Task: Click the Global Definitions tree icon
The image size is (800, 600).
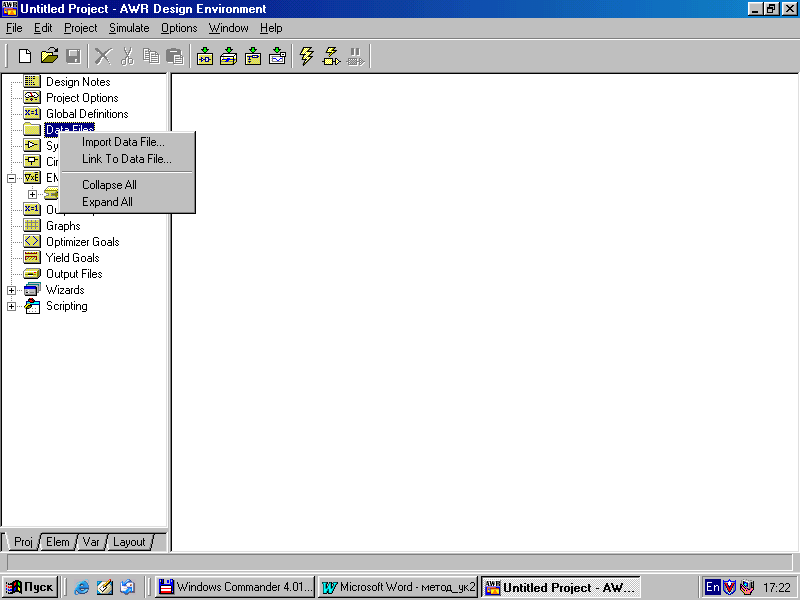Action: click(x=32, y=113)
